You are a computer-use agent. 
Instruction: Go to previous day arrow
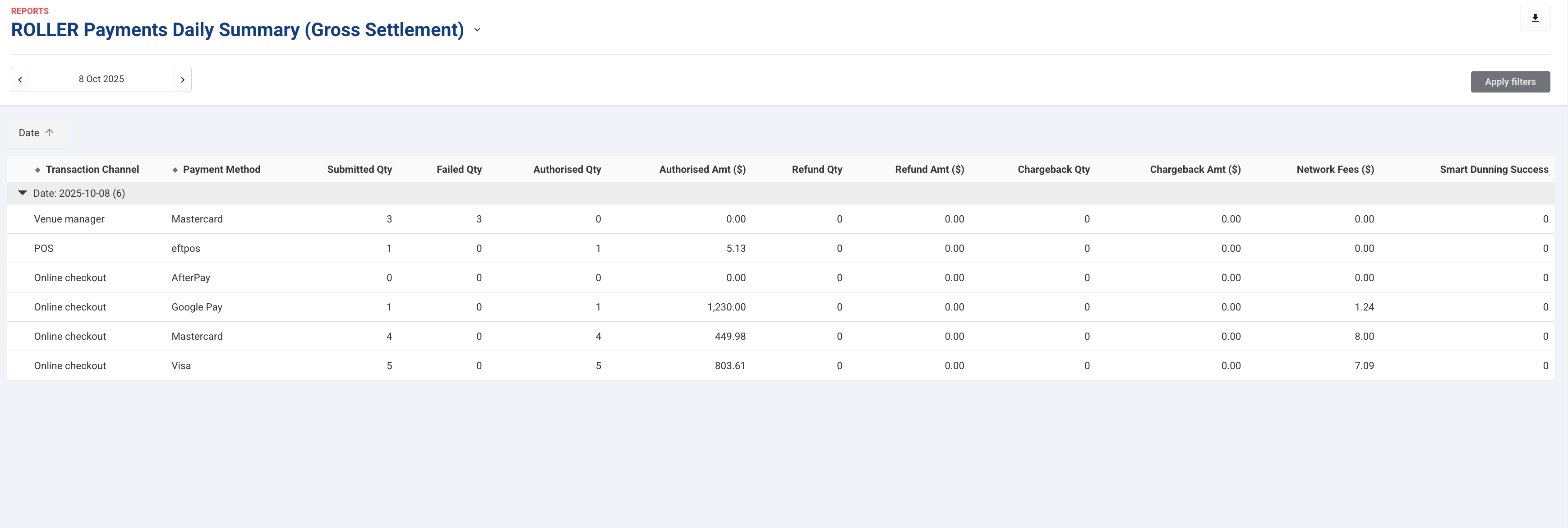[x=20, y=80]
